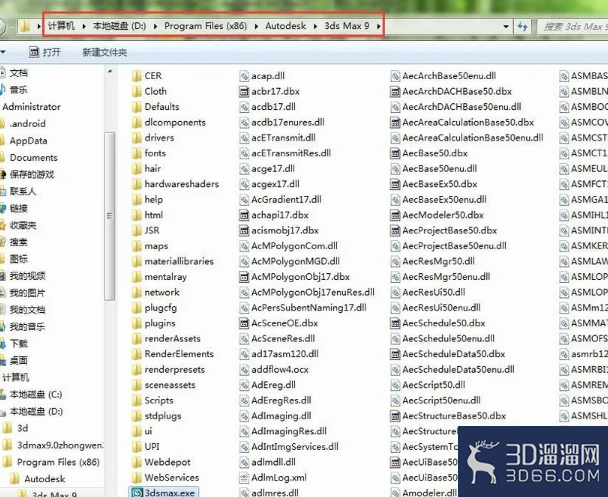Open the address bar history dropdown
This screenshot has width=608, height=497.
pos(506,26)
